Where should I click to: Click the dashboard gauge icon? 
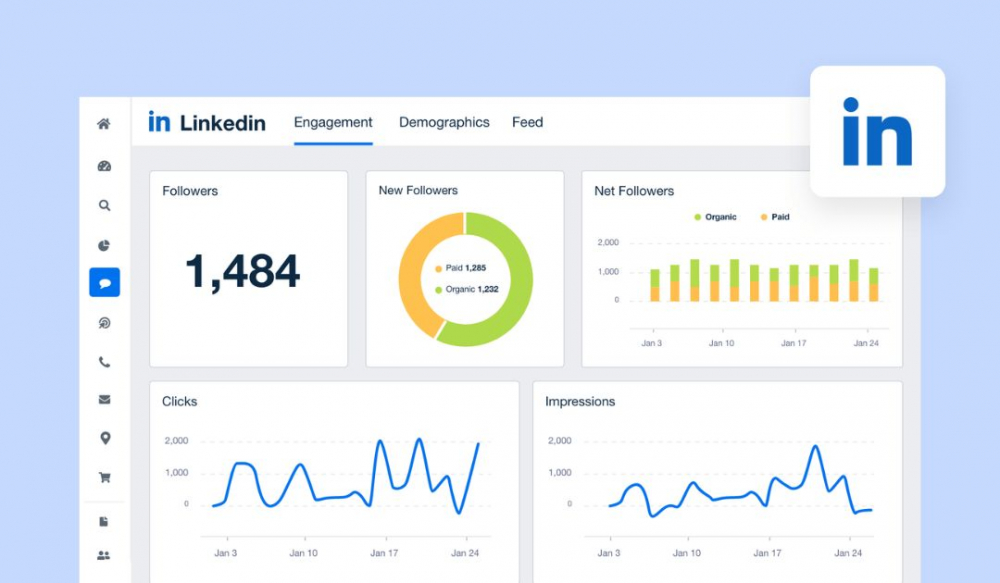(104, 166)
